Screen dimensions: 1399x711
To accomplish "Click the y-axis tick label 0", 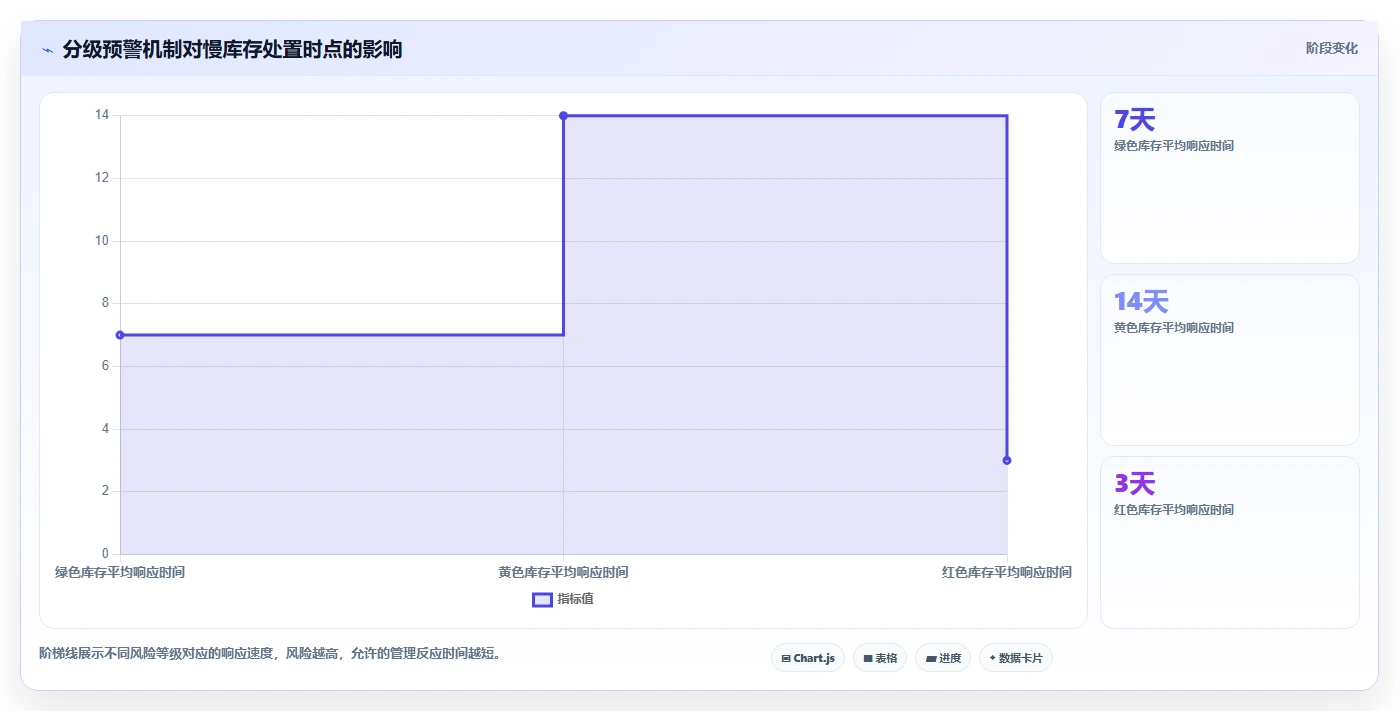I will pyautogui.click(x=105, y=554).
